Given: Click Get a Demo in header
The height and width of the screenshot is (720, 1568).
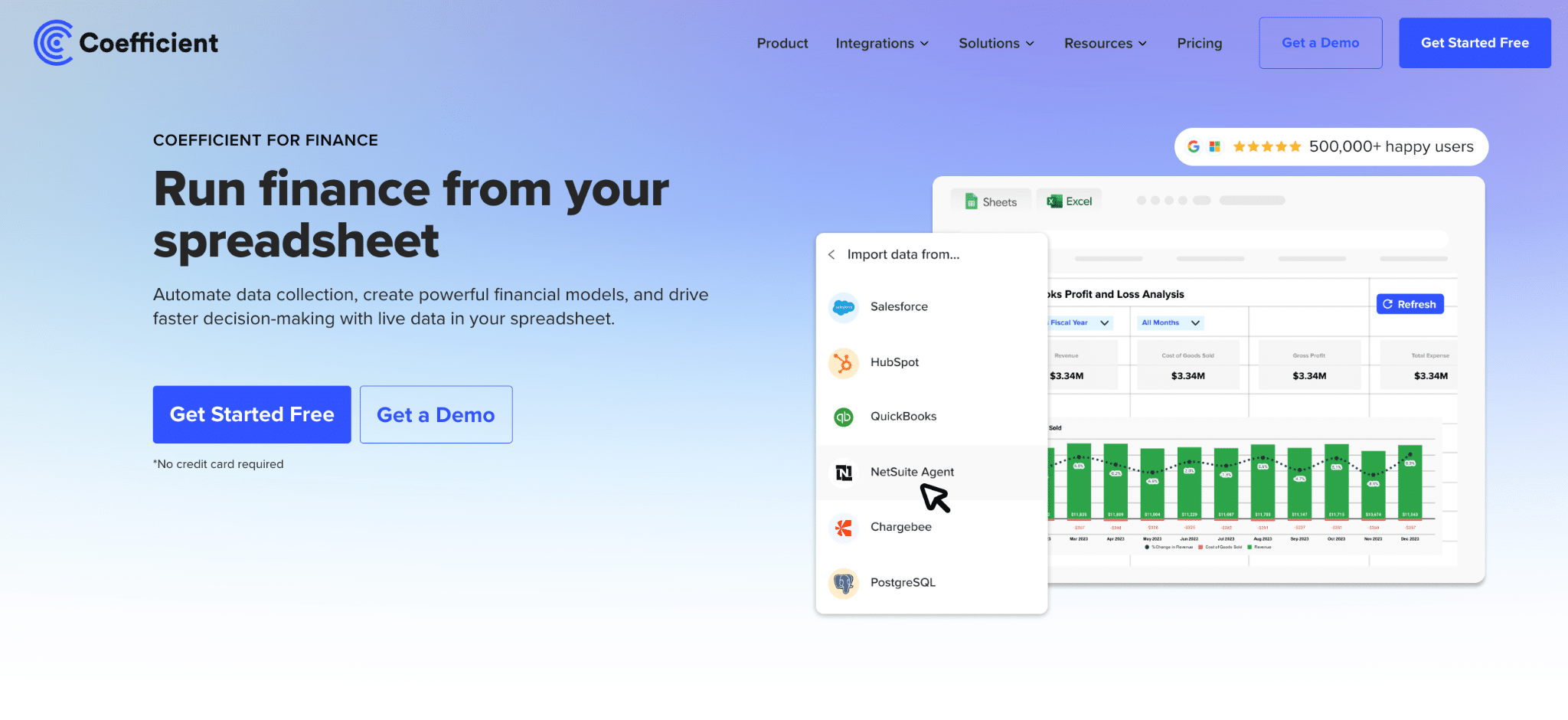Looking at the screenshot, I should [x=1320, y=43].
